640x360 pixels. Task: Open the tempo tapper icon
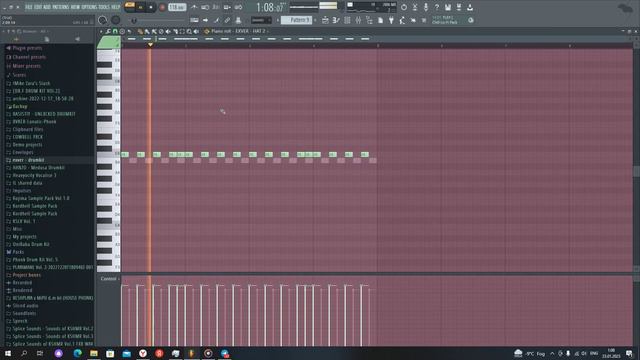402,20
